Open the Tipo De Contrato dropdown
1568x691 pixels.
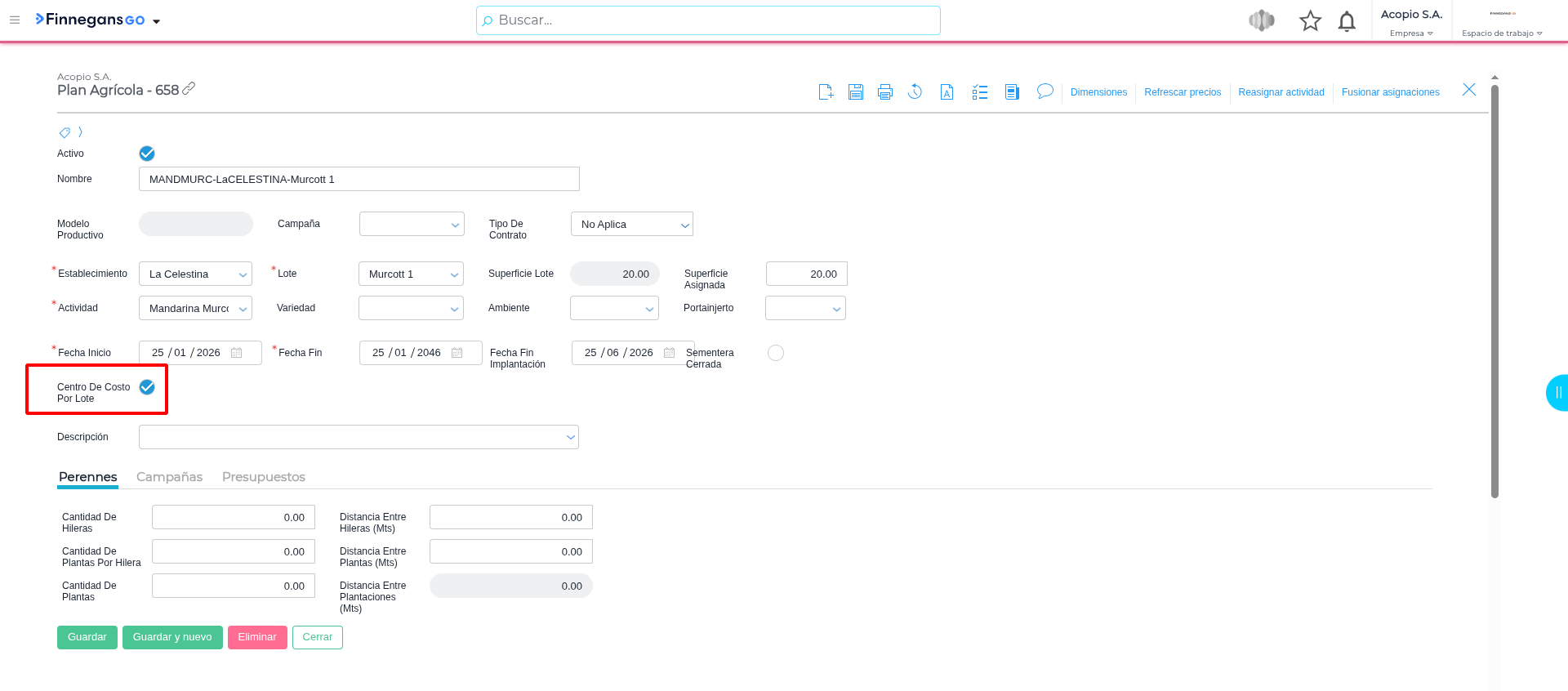tap(631, 225)
